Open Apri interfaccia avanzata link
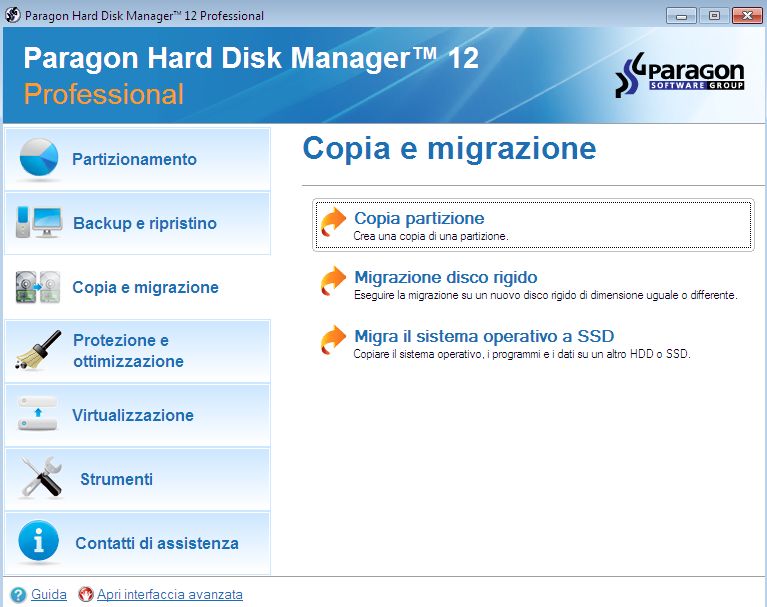The width and height of the screenshot is (767, 607). (x=170, y=594)
